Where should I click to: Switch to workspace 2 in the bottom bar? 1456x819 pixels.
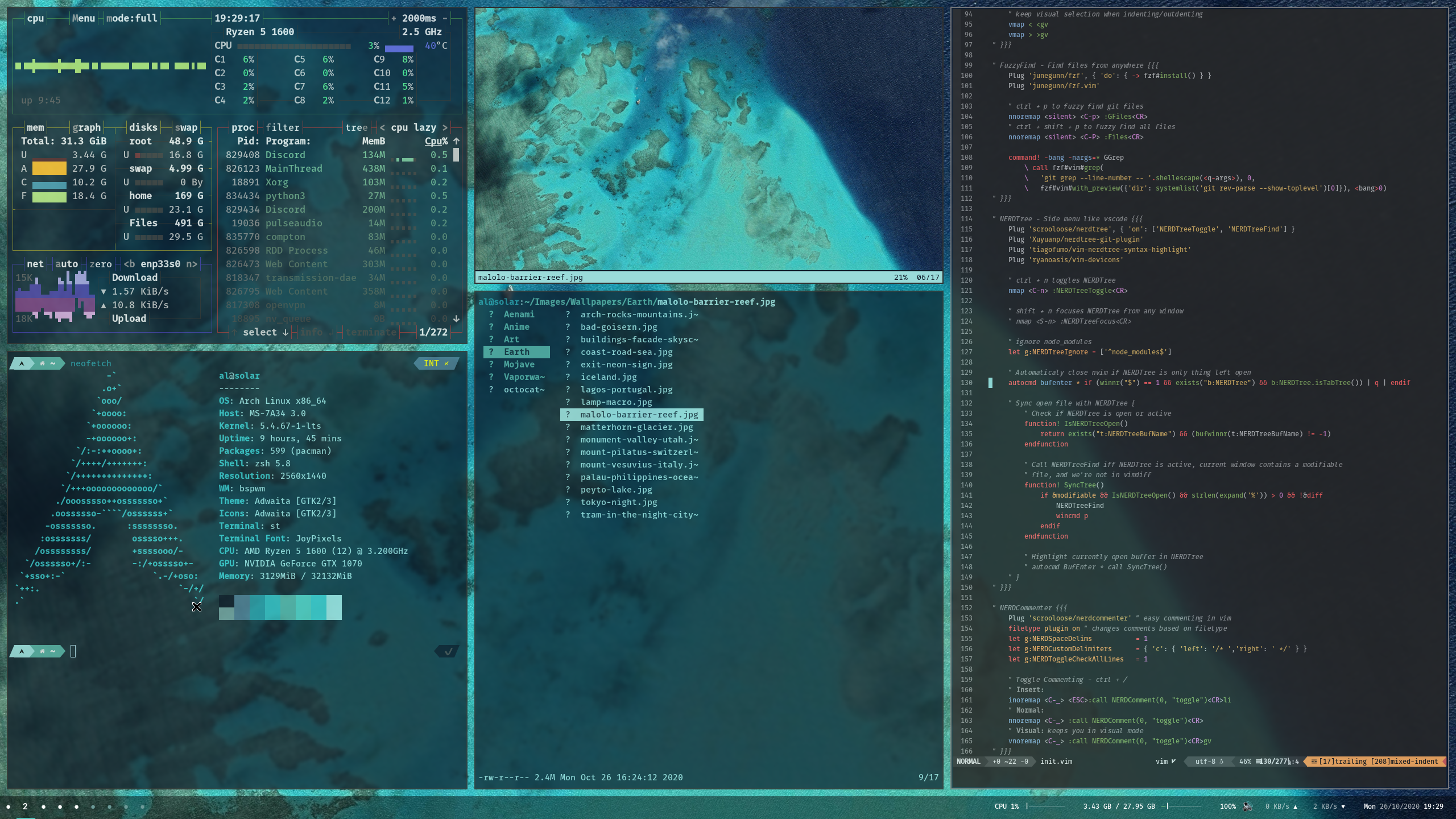25,806
